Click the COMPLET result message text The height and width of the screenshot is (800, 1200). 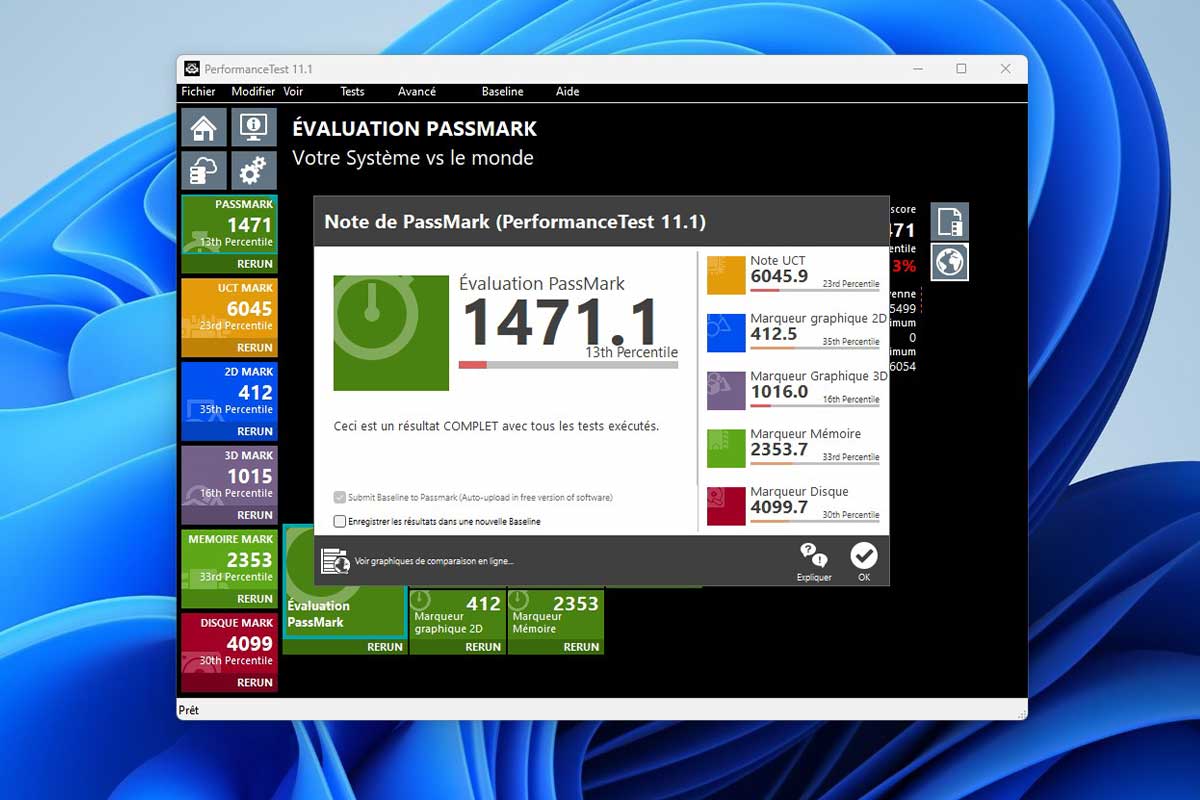pyautogui.click(x=496, y=426)
